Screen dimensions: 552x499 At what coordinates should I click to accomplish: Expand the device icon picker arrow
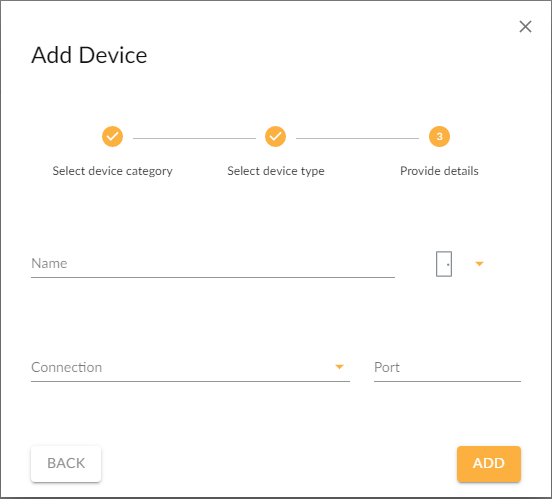tap(479, 264)
